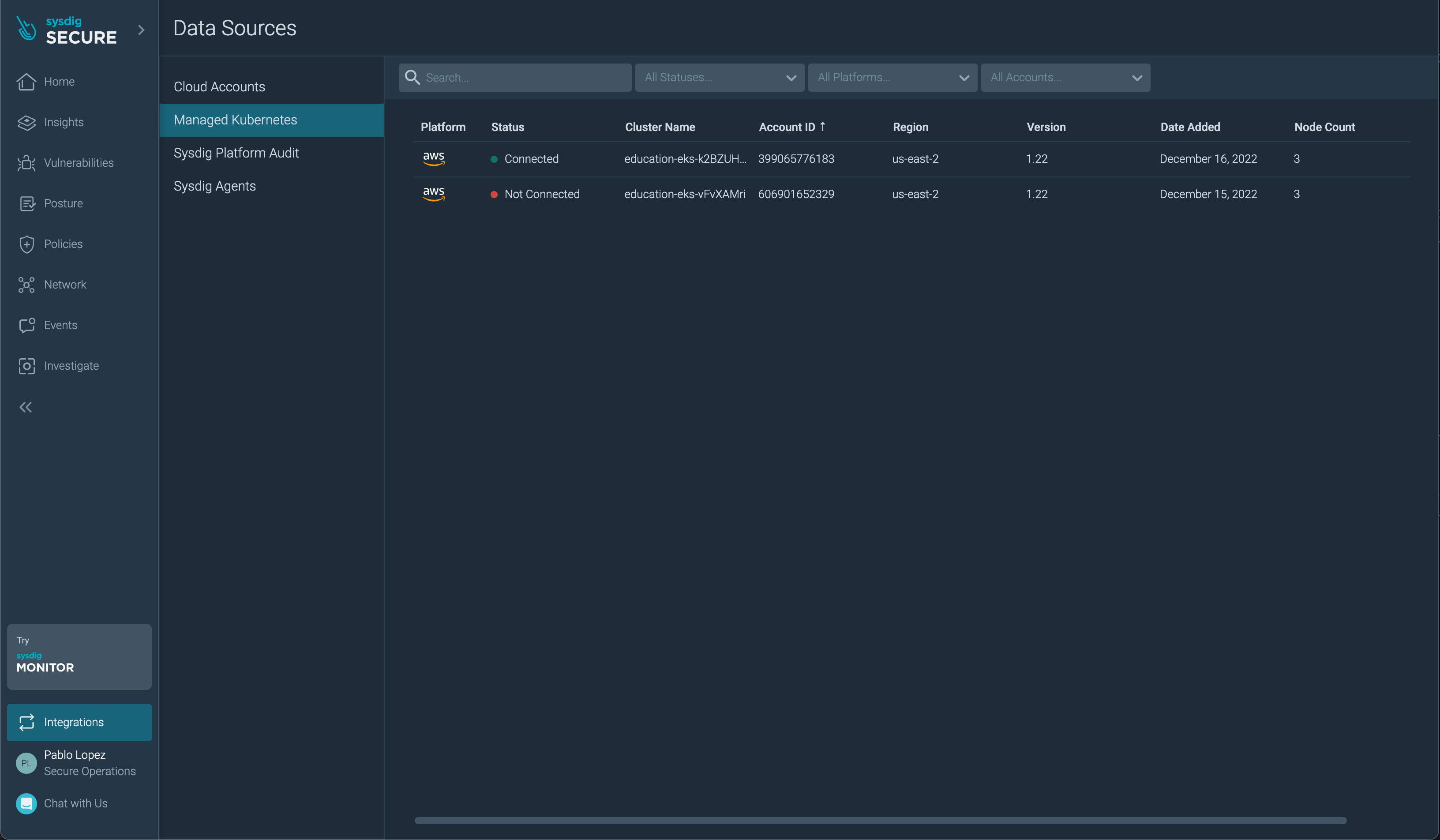The image size is (1440, 840).
Task: Click Secure Operations team text
Action: tap(90, 772)
